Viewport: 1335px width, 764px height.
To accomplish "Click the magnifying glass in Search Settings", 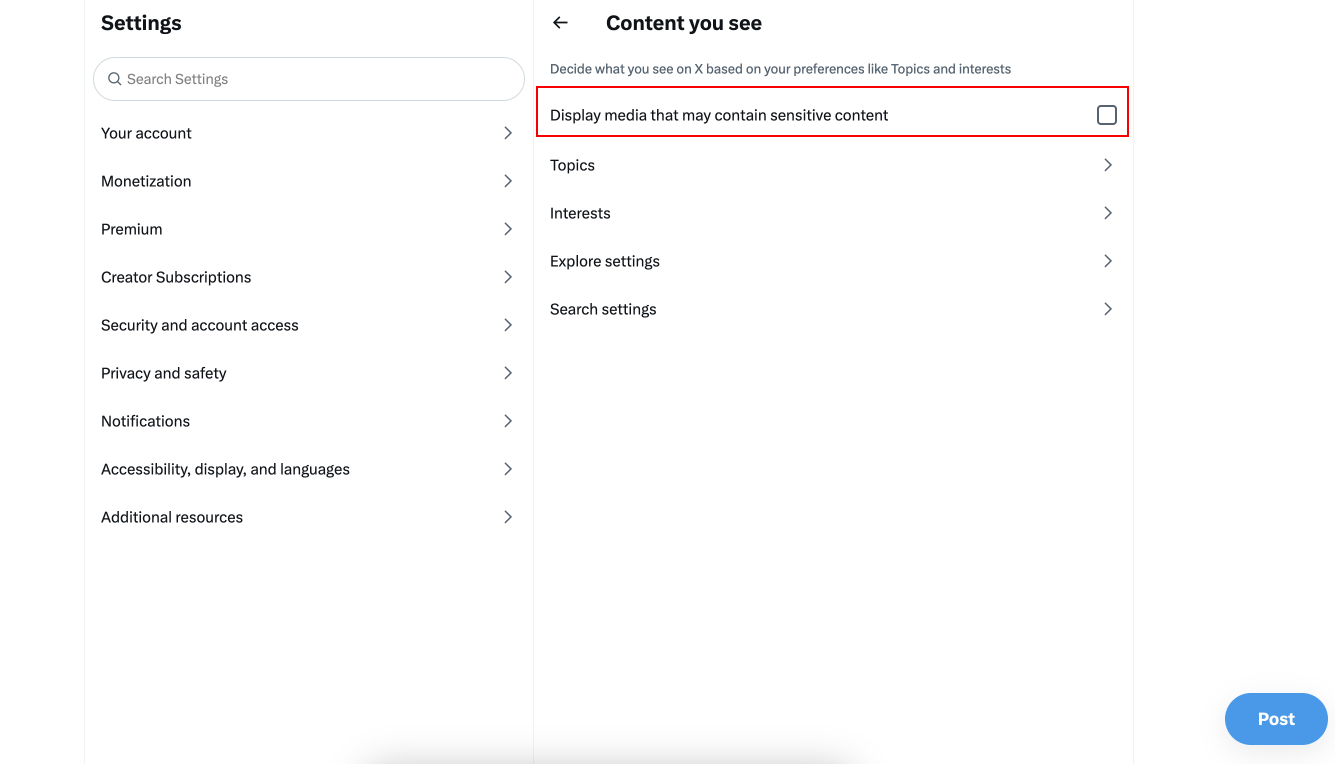I will point(114,78).
